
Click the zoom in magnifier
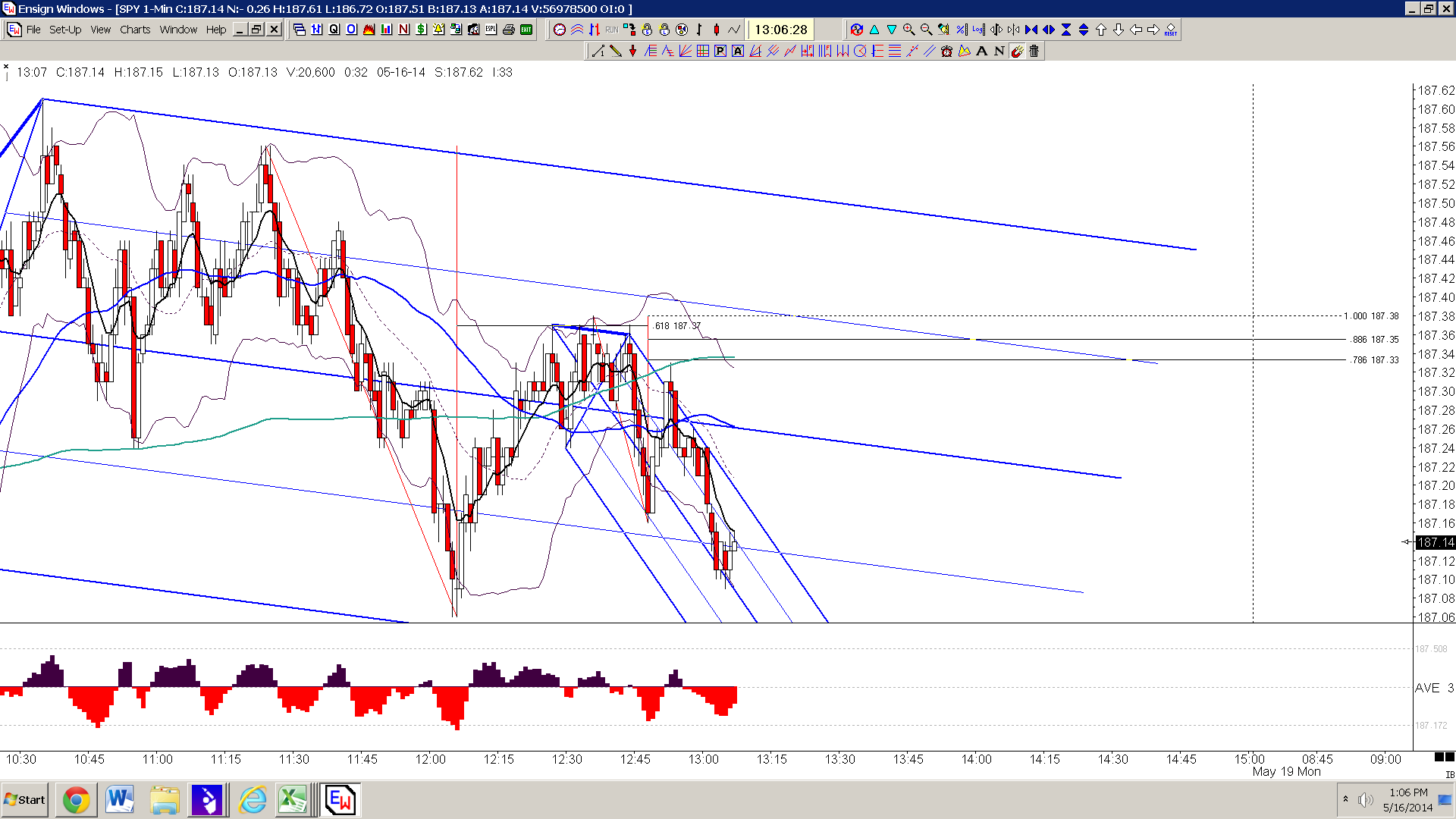908,30
